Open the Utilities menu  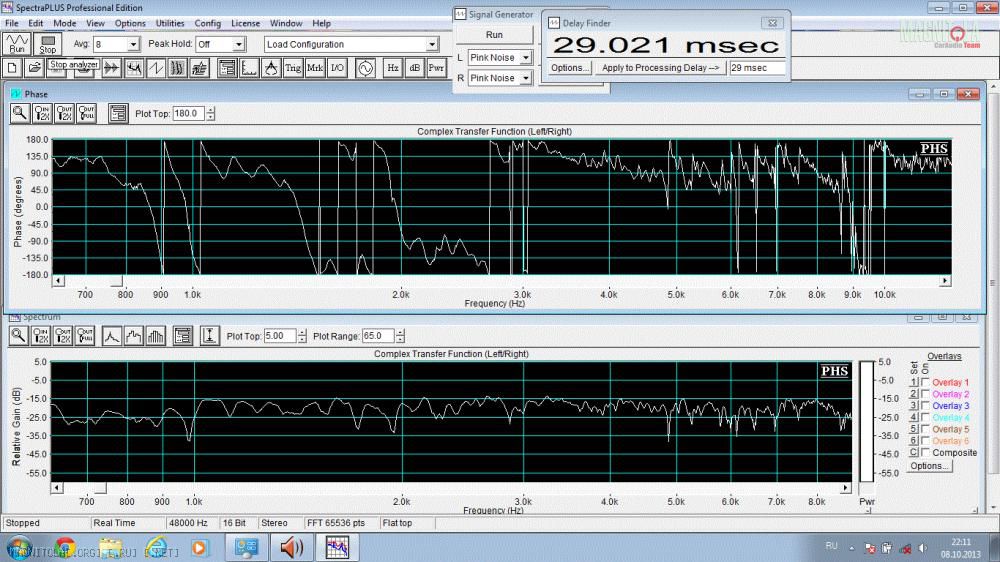click(170, 23)
